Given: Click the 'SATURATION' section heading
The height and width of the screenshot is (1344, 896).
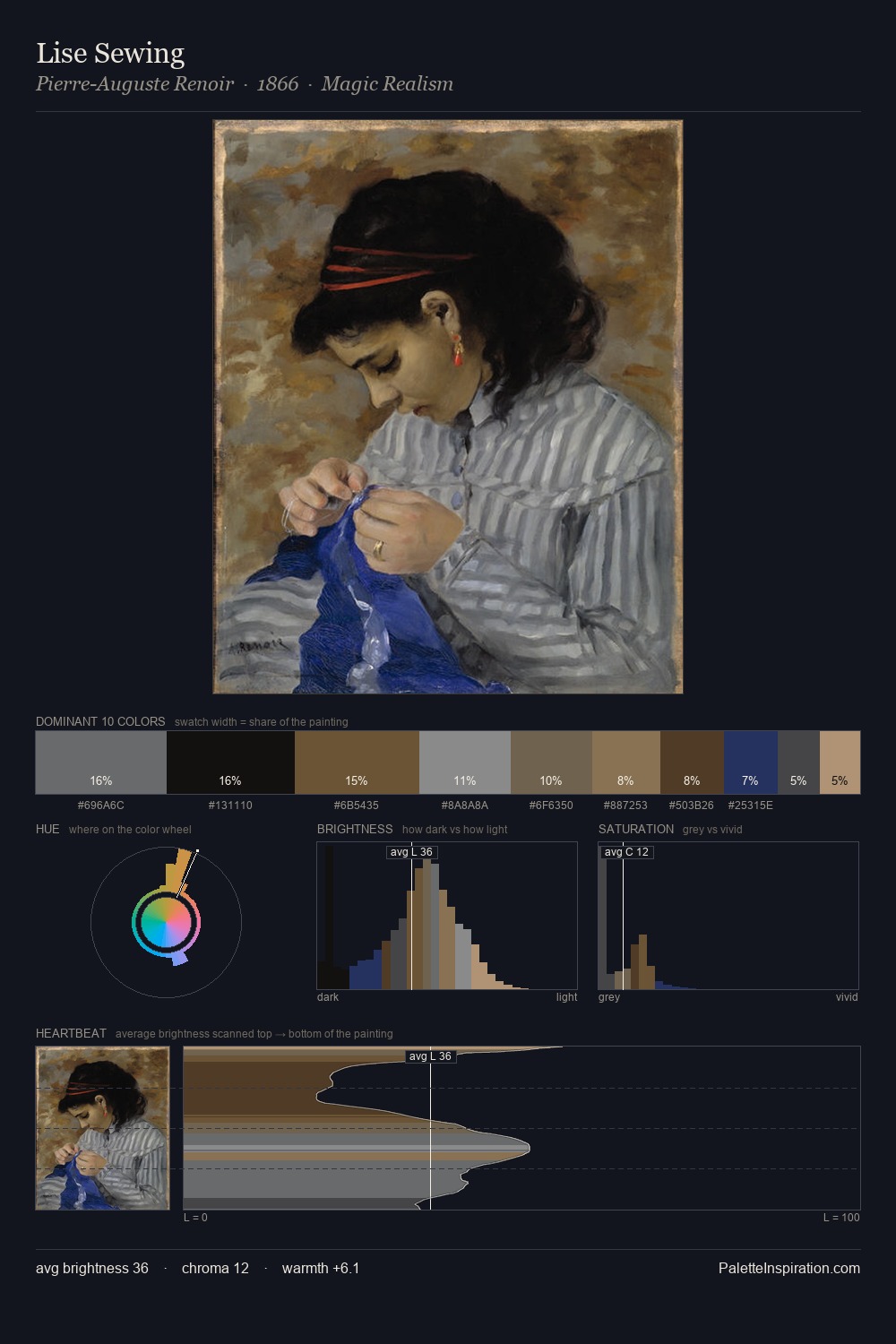Looking at the screenshot, I should (x=636, y=829).
